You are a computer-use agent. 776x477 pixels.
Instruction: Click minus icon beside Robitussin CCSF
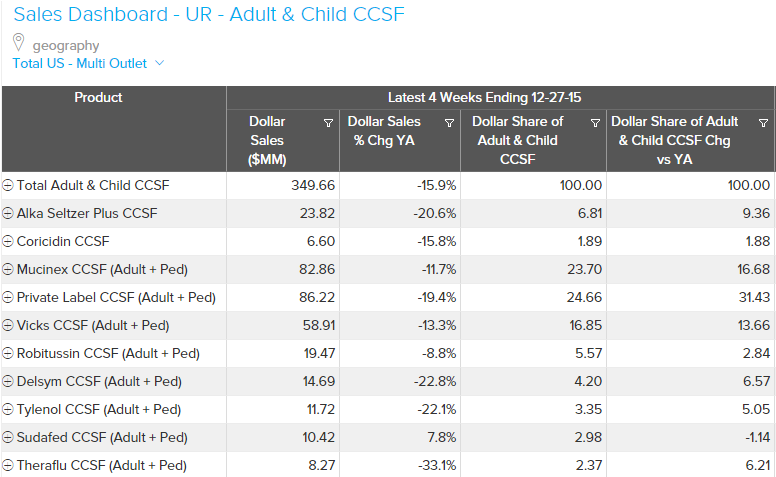click(8, 353)
